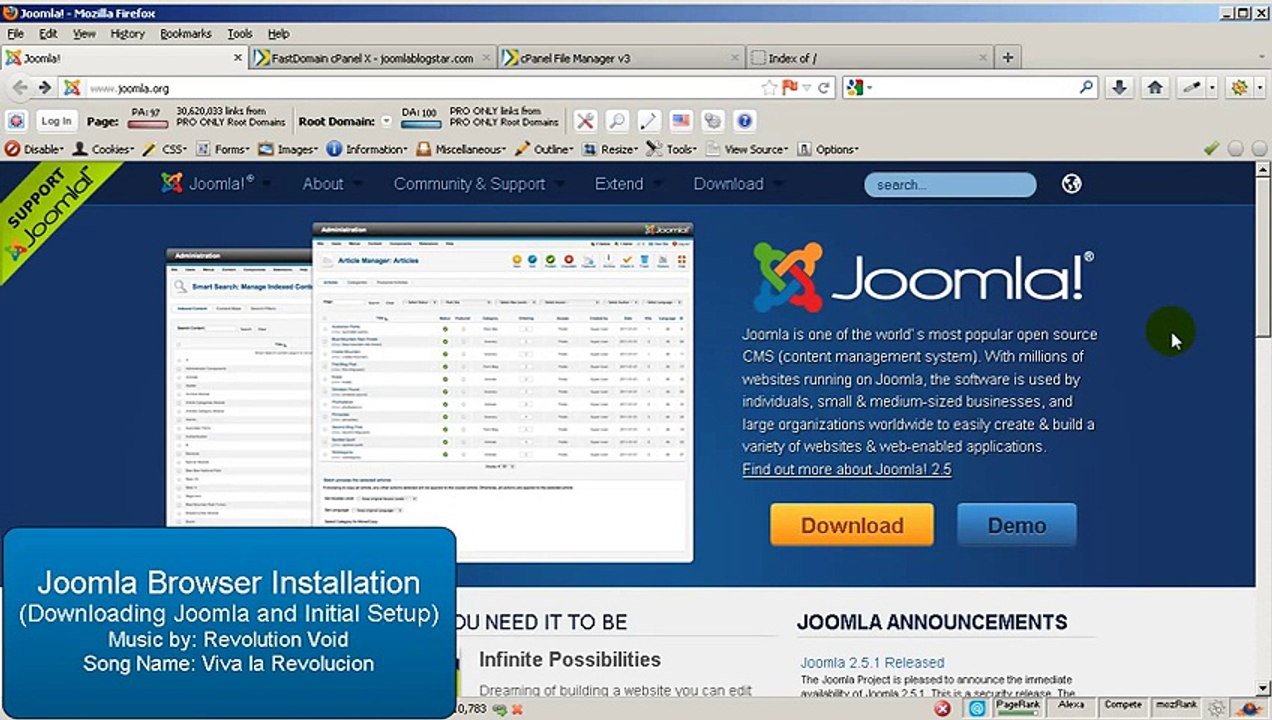The height and width of the screenshot is (720, 1272).
Task: Click the Alexa button in status bar
Action: (x=1071, y=706)
